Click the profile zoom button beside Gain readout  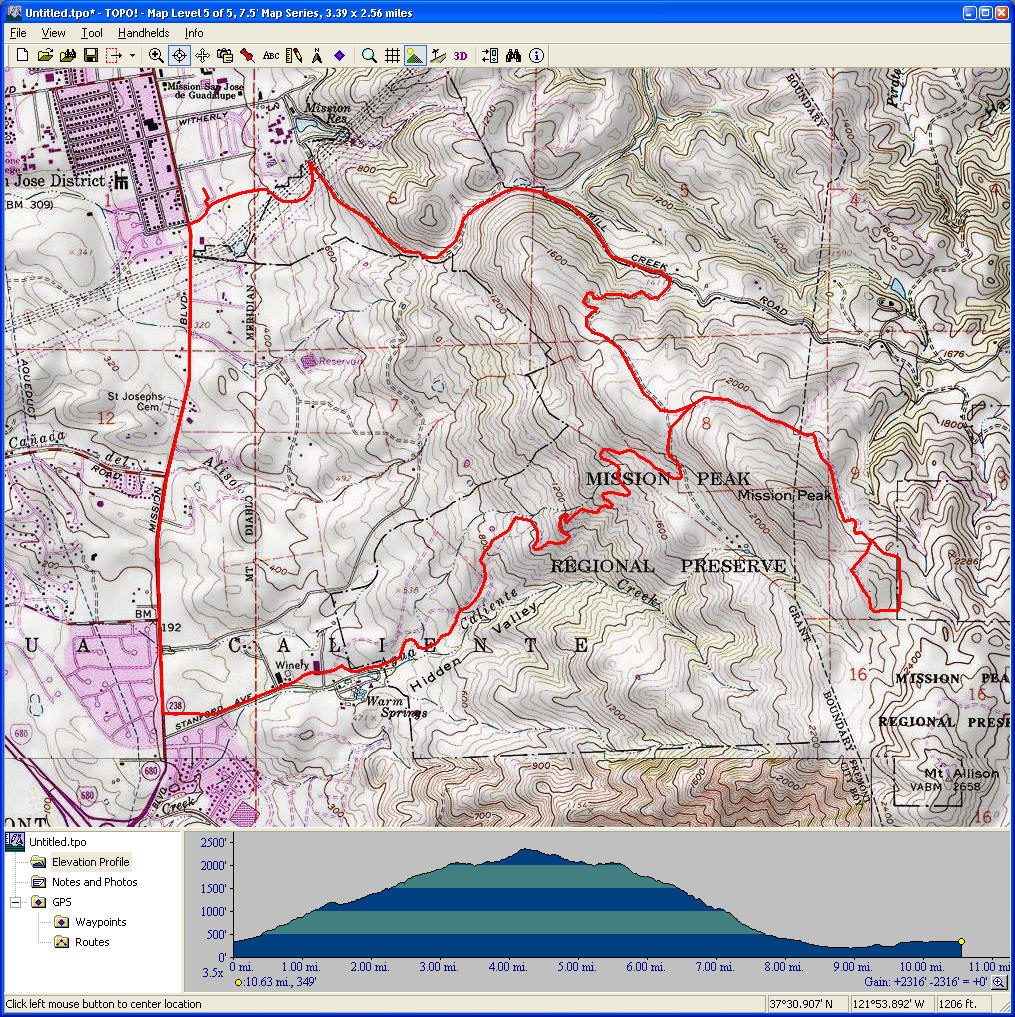(997, 983)
